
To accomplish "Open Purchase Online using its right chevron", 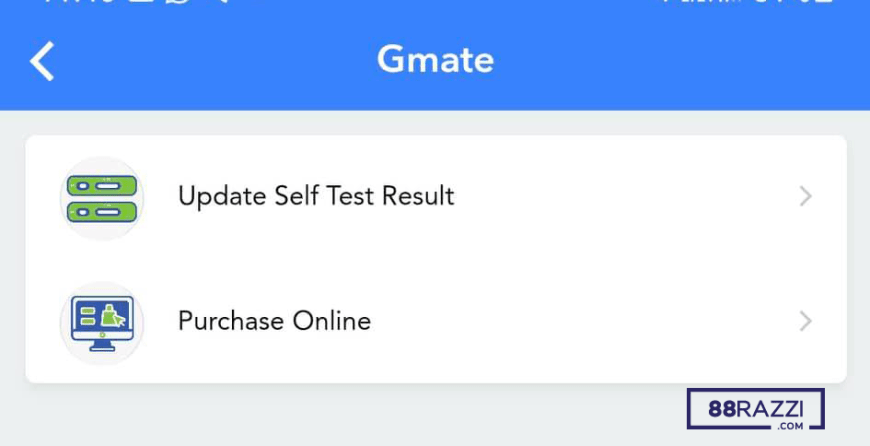I will (x=806, y=321).
